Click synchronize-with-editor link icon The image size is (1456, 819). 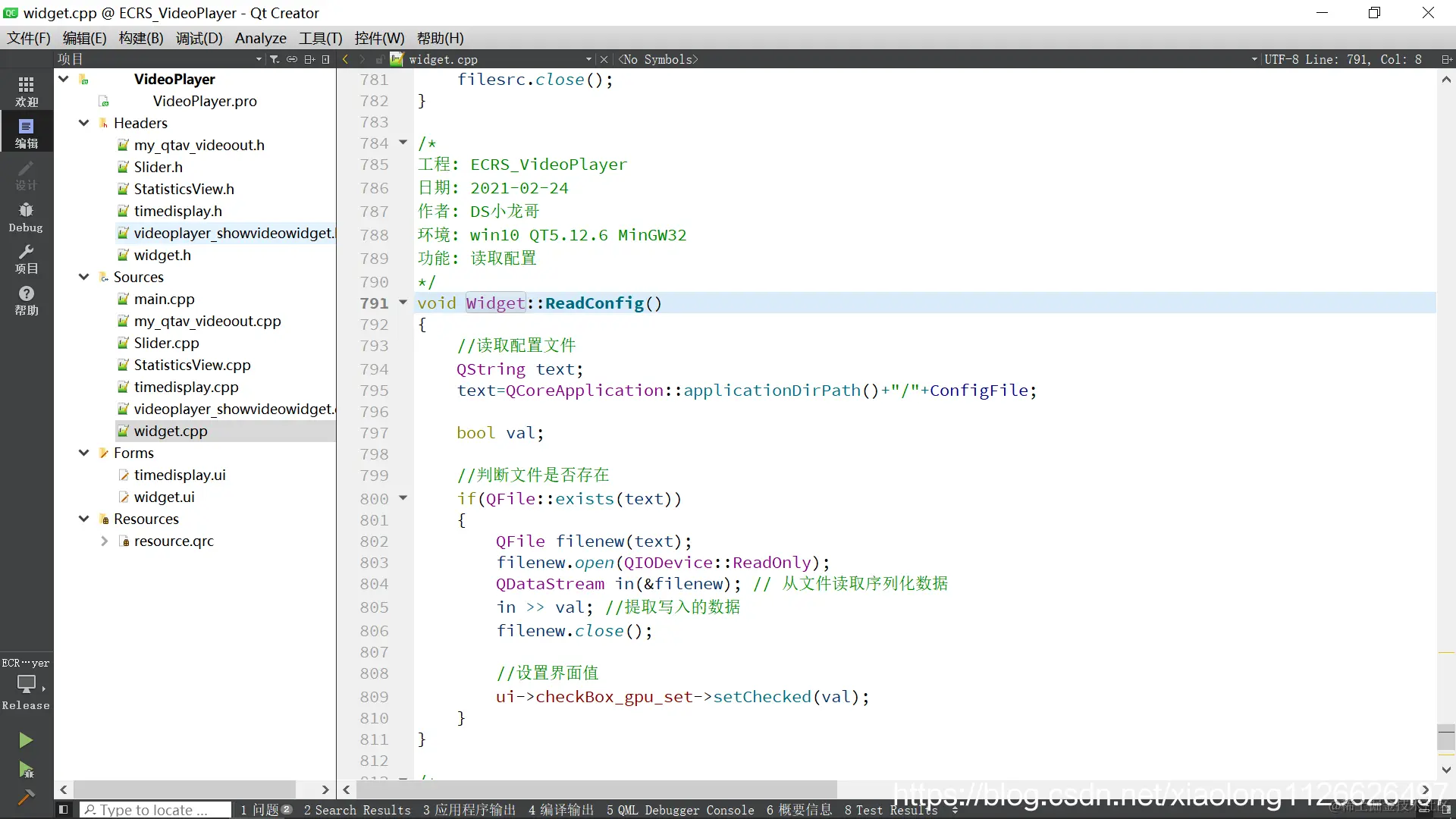tap(292, 59)
